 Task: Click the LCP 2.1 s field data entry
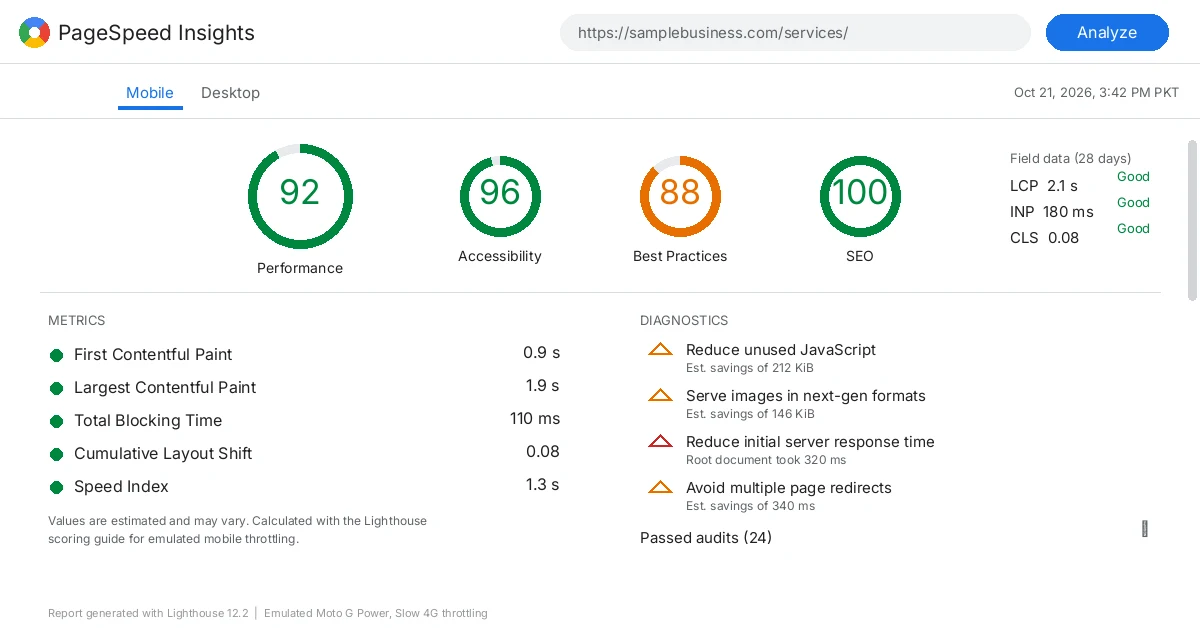(x=1044, y=186)
